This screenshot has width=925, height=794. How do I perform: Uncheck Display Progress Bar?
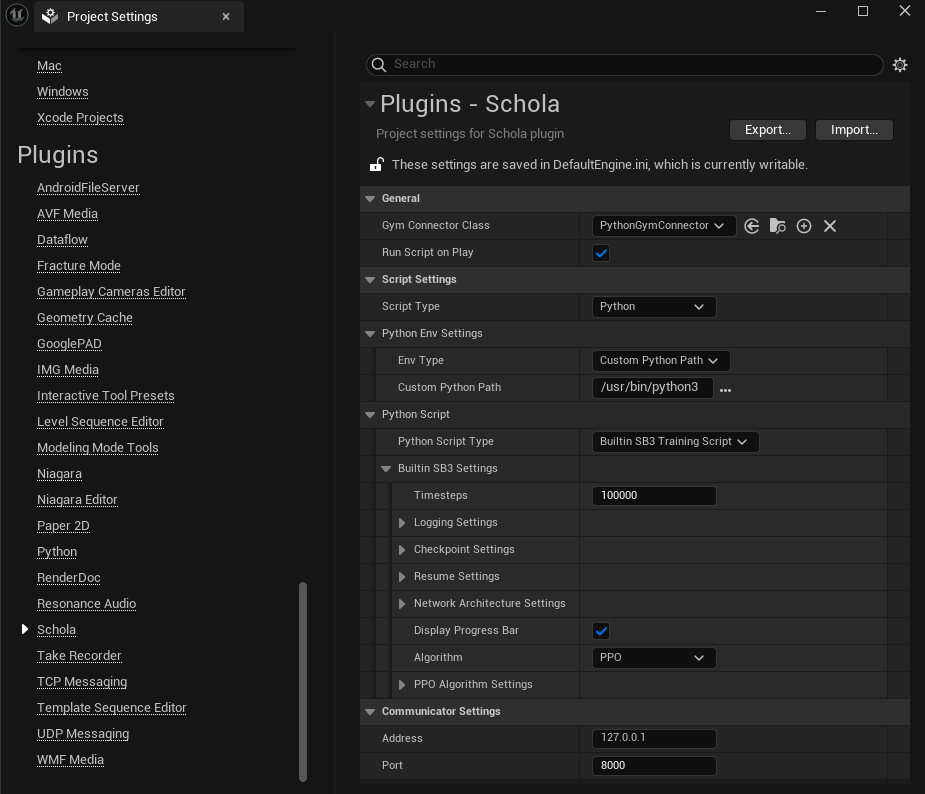[x=601, y=631]
